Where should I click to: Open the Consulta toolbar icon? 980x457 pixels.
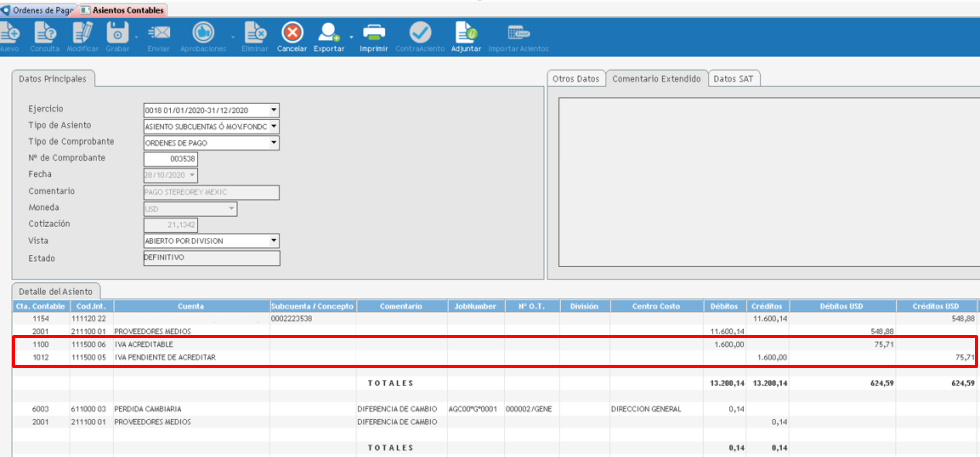click(x=44, y=33)
